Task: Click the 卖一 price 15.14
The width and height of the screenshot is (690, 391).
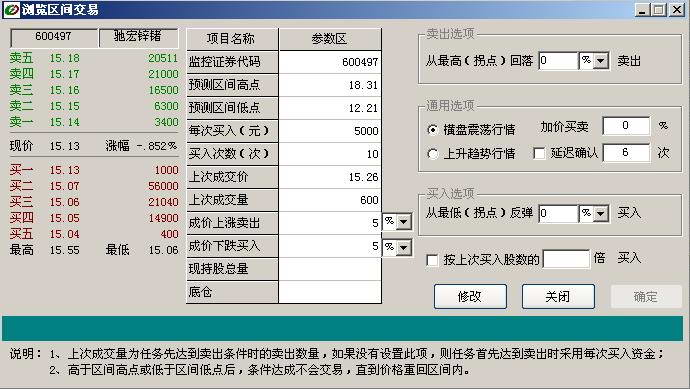Action: (65, 122)
